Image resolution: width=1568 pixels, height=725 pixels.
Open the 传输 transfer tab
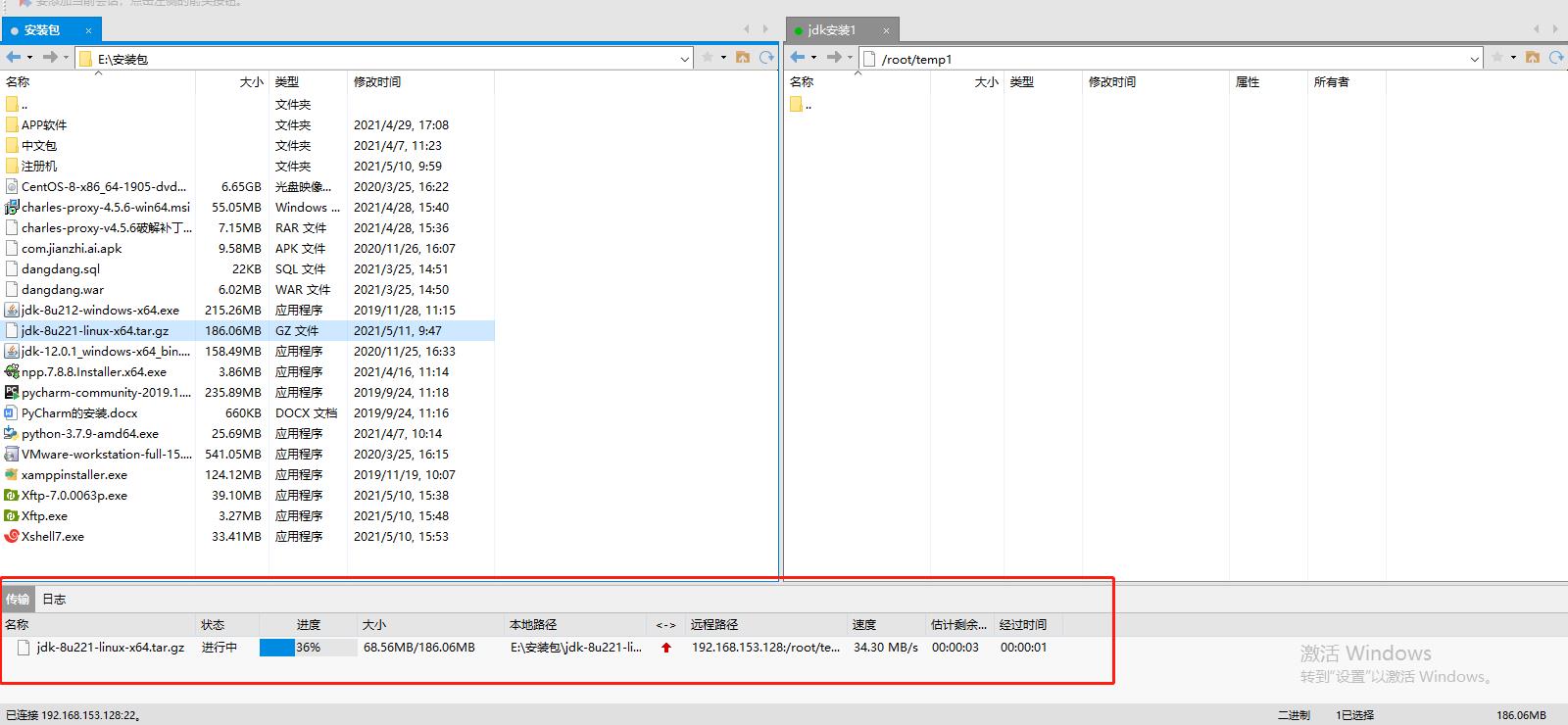pos(18,599)
